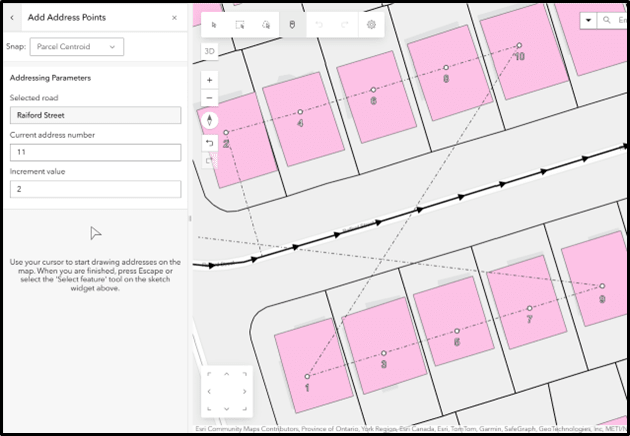
Task: Click address point 9 on the map
Action: 602,286
